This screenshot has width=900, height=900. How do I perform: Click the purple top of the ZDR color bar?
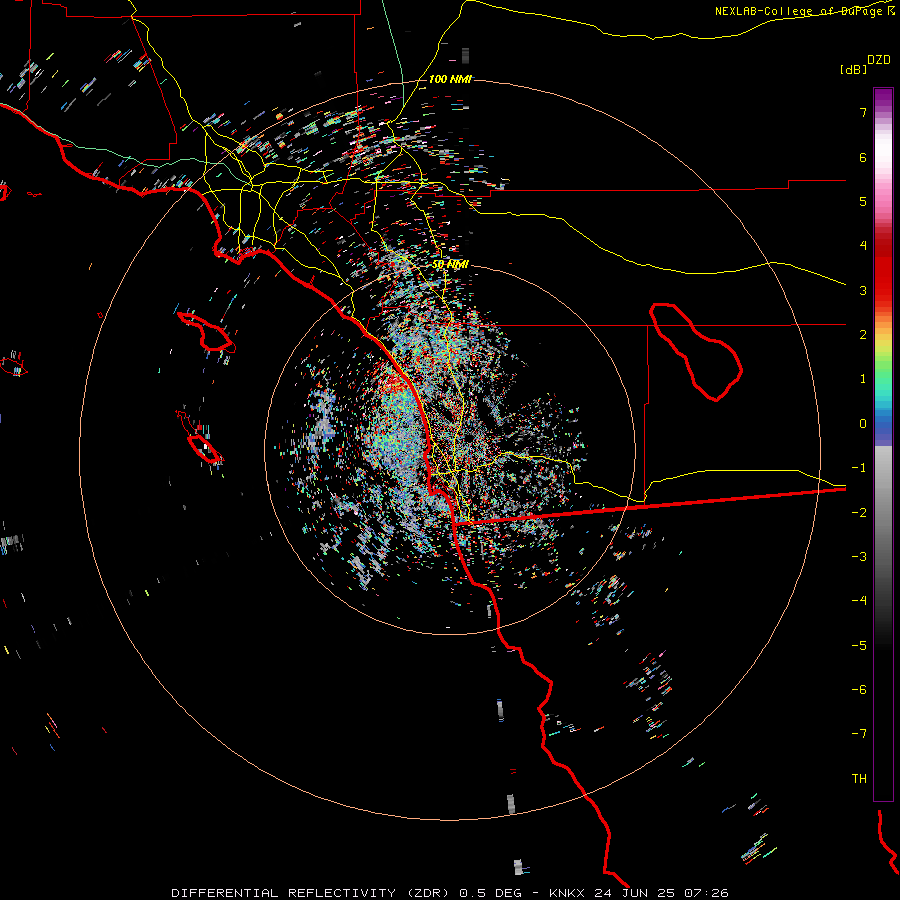[x=883, y=98]
